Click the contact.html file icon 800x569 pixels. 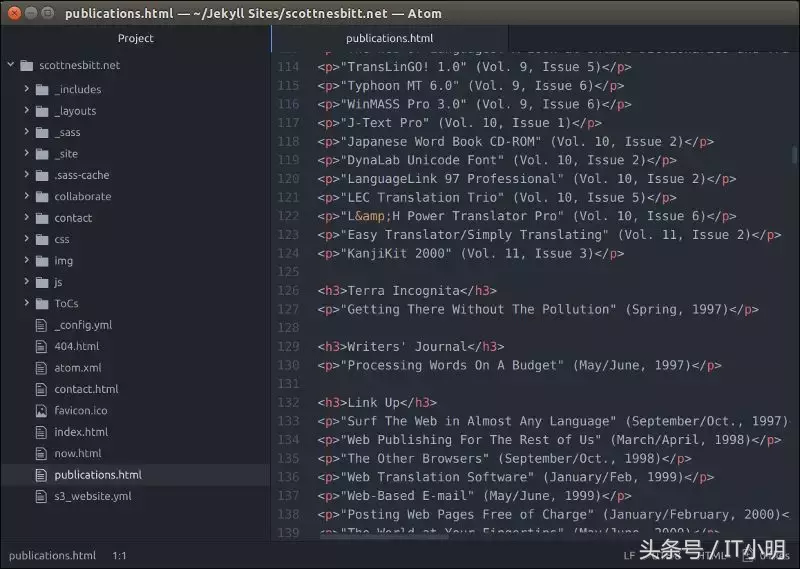[x=41, y=389]
